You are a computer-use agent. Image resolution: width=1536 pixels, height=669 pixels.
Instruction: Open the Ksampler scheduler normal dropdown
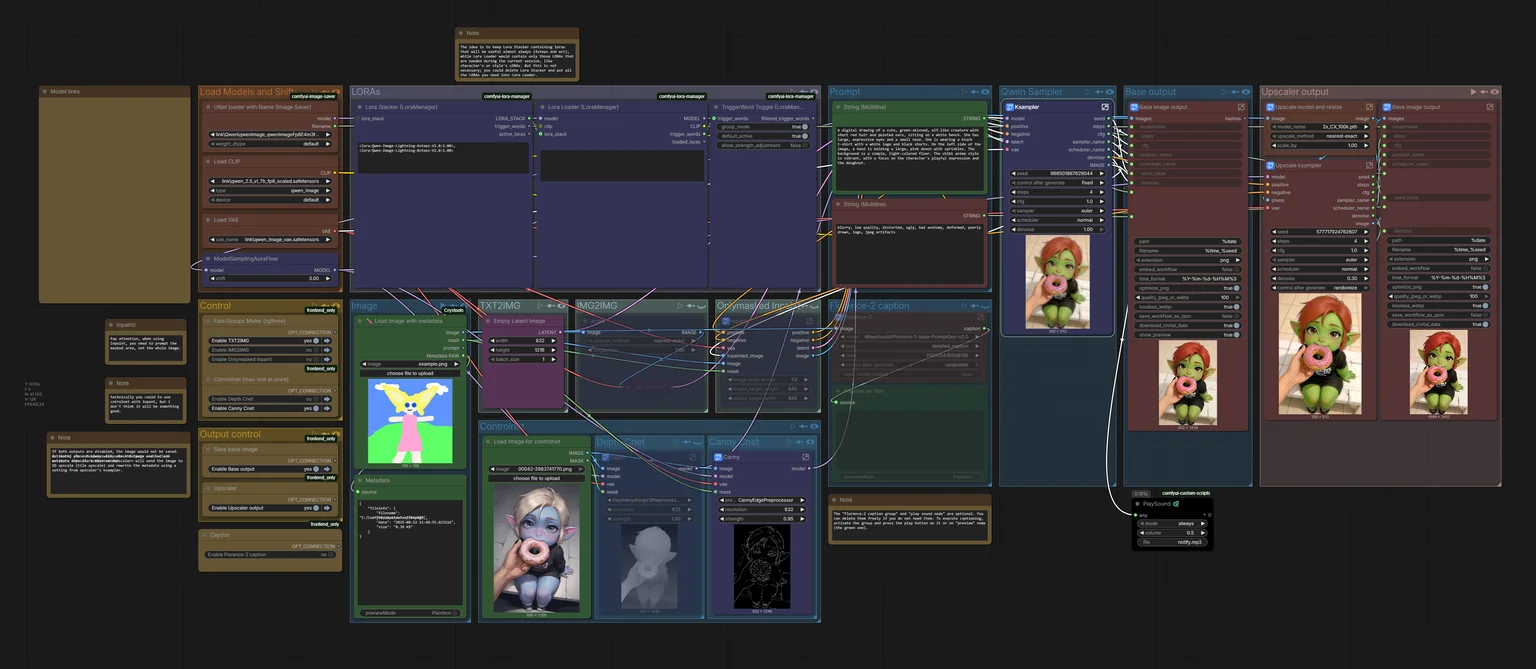pyautogui.click(x=1058, y=220)
